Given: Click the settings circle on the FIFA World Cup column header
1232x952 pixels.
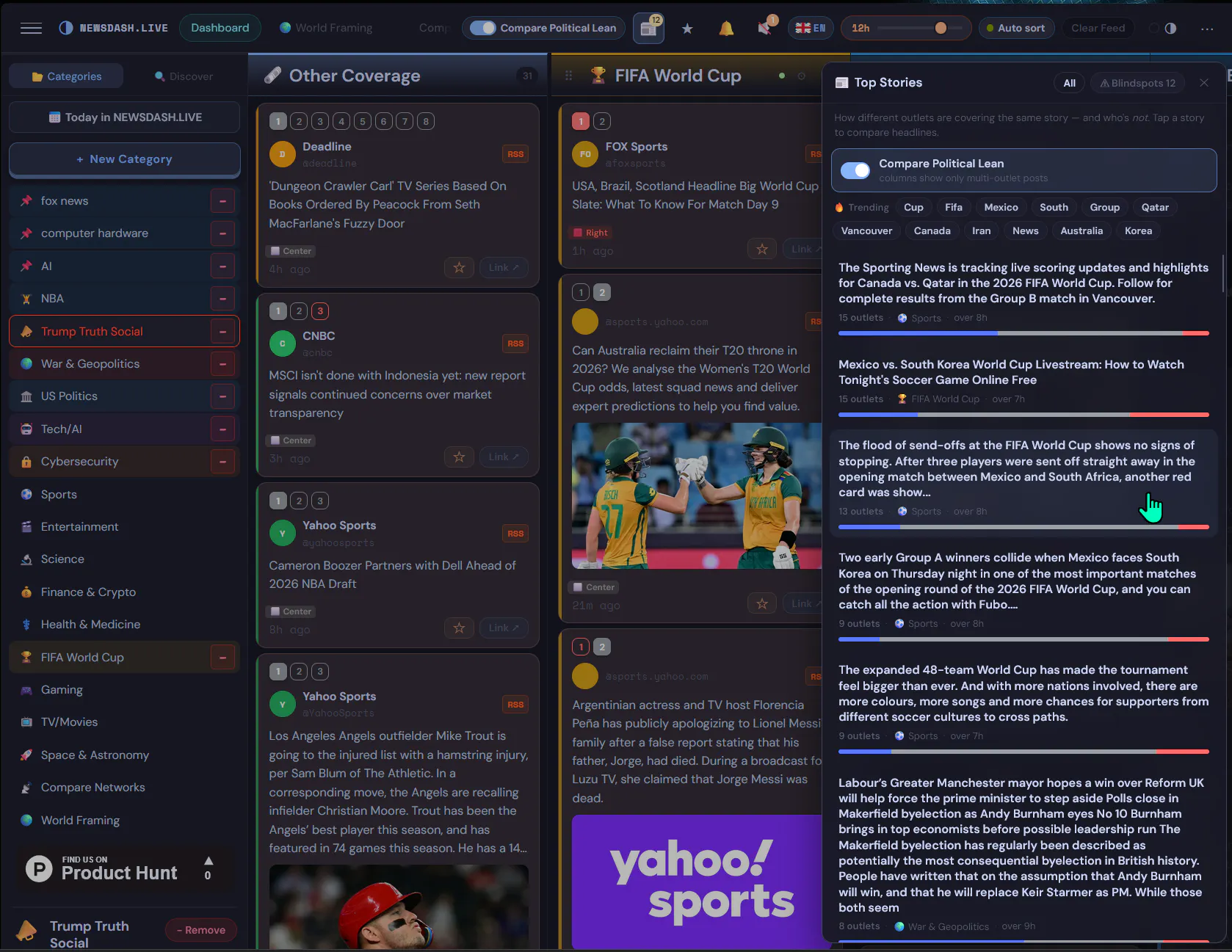Looking at the screenshot, I should 802,76.
